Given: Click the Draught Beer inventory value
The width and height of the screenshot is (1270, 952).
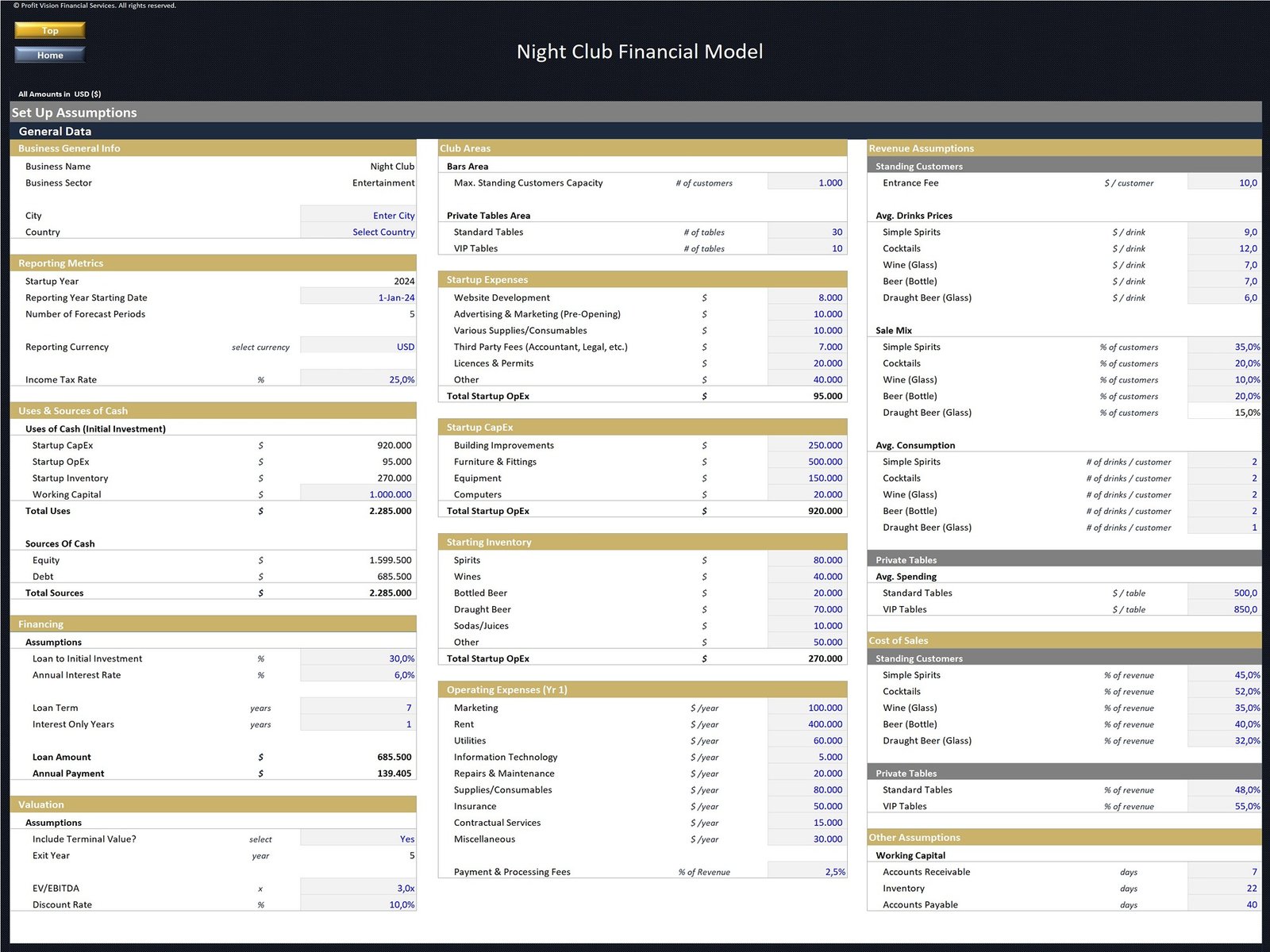Looking at the screenshot, I should [806, 610].
